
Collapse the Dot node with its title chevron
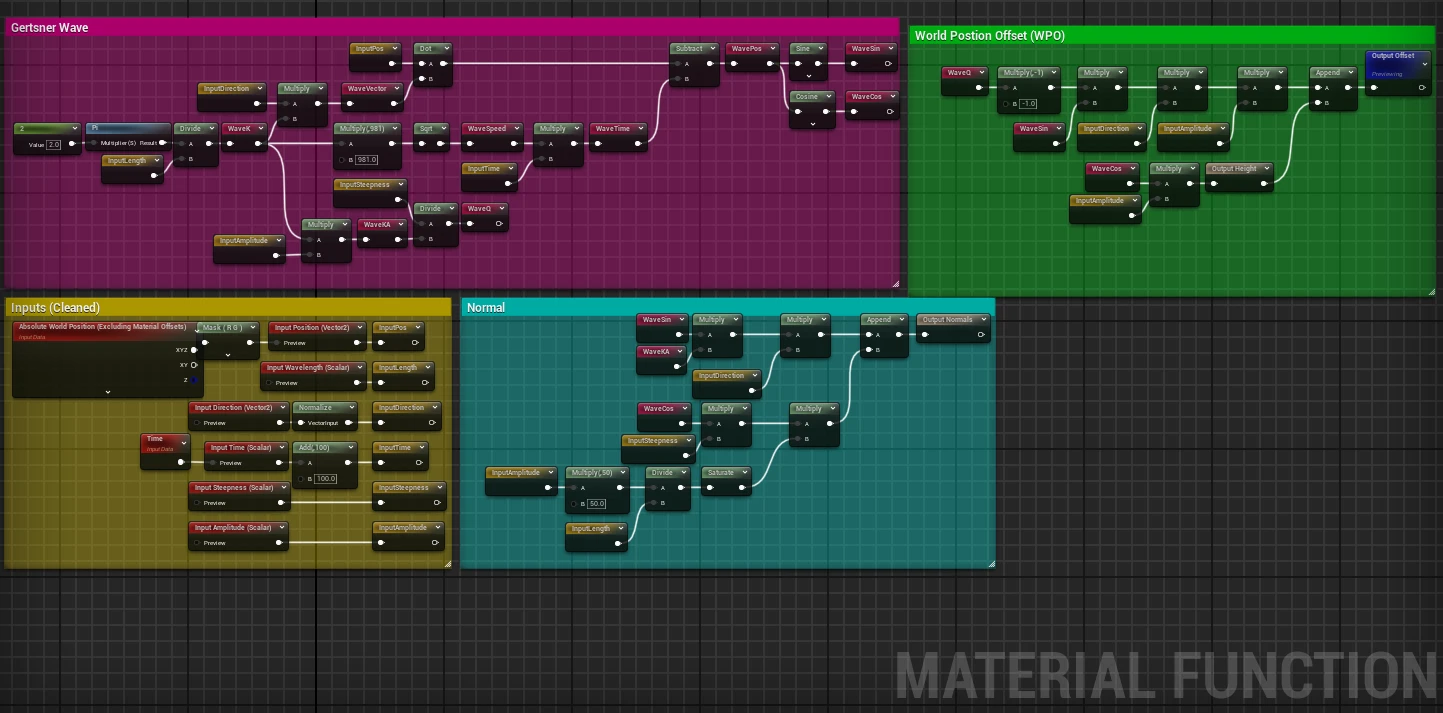point(448,48)
